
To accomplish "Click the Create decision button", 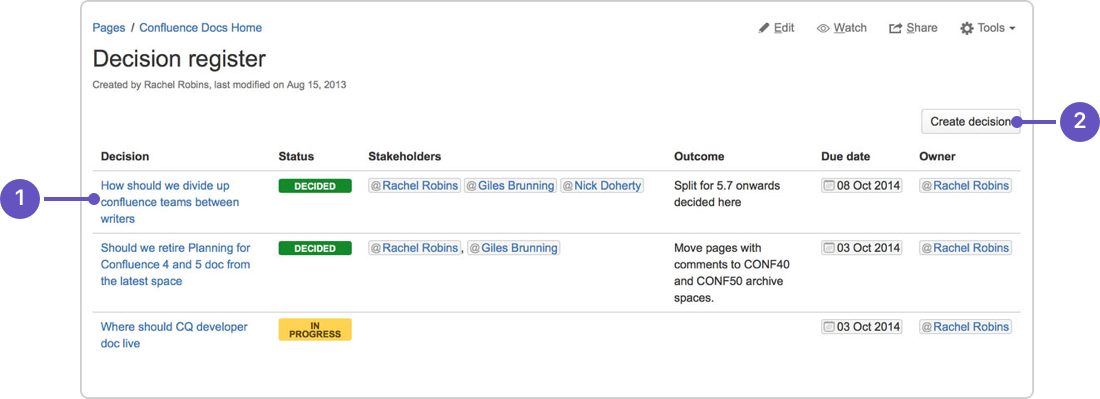I will [x=970, y=121].
